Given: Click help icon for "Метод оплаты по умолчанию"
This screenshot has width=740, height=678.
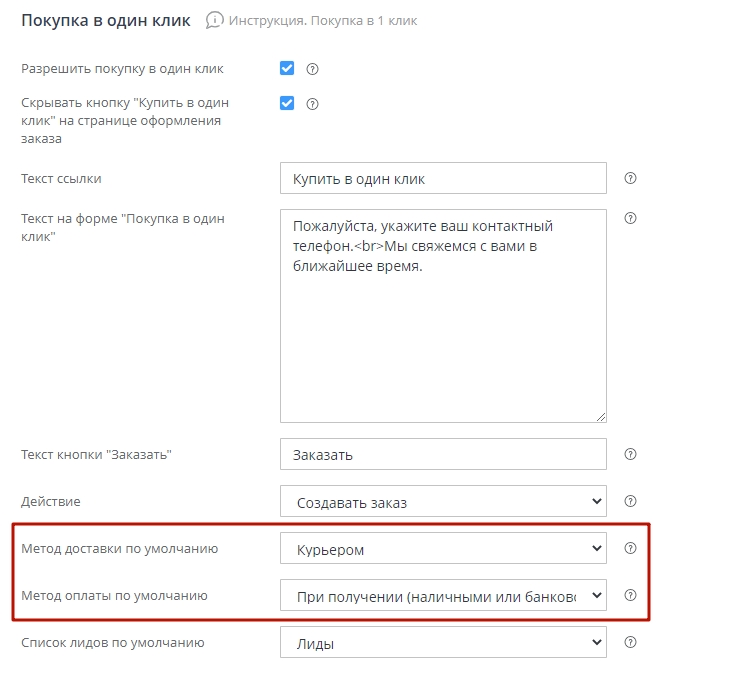Looking at the screenshot, I should coord(630,595).
